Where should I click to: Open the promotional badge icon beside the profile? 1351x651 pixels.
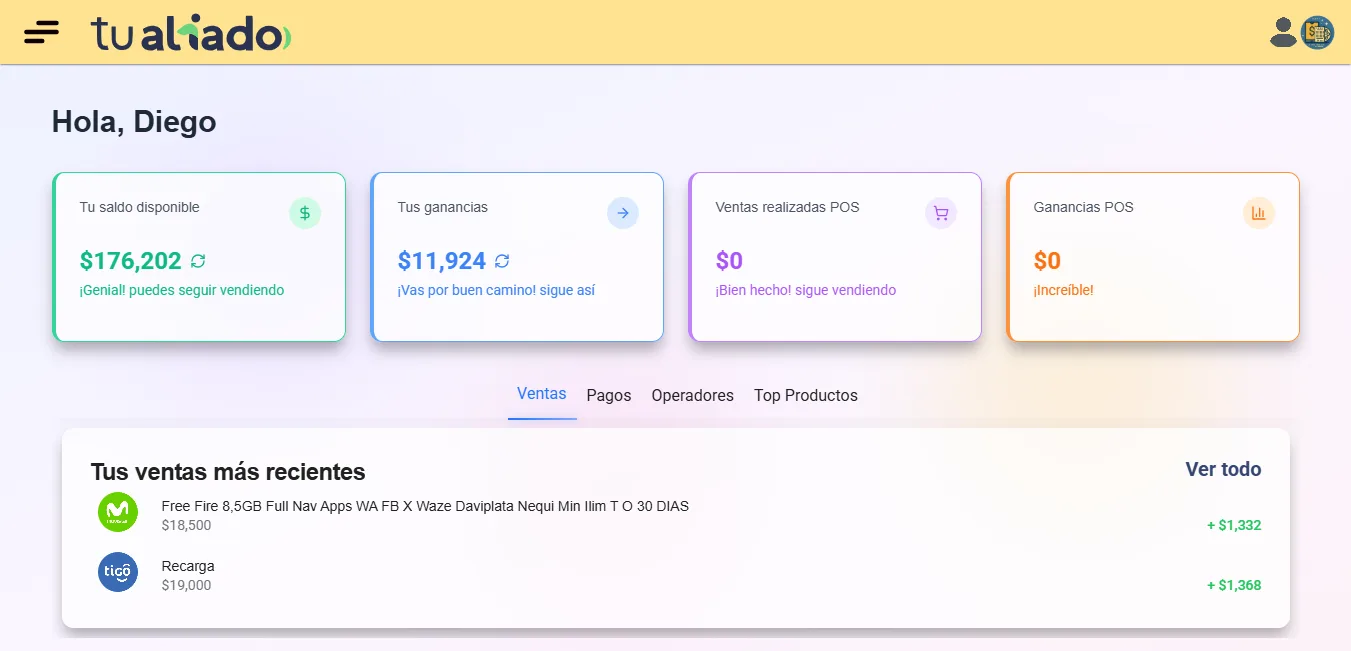(1317, 32)
